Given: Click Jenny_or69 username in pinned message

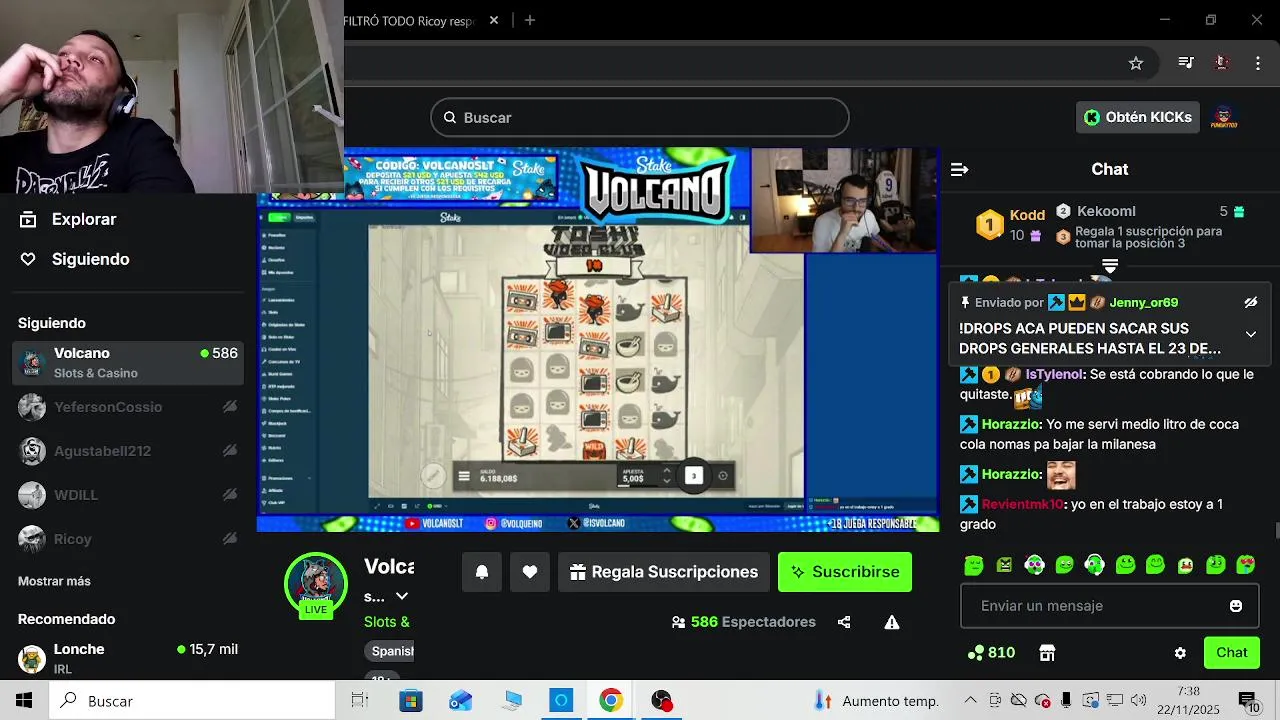Looking at the screenshot, I should [1144, 302].
